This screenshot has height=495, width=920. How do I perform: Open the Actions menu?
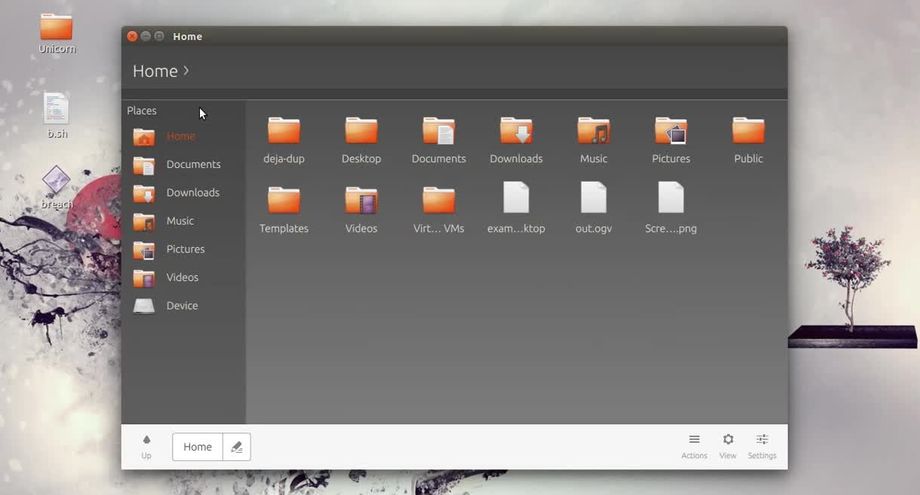694,446
